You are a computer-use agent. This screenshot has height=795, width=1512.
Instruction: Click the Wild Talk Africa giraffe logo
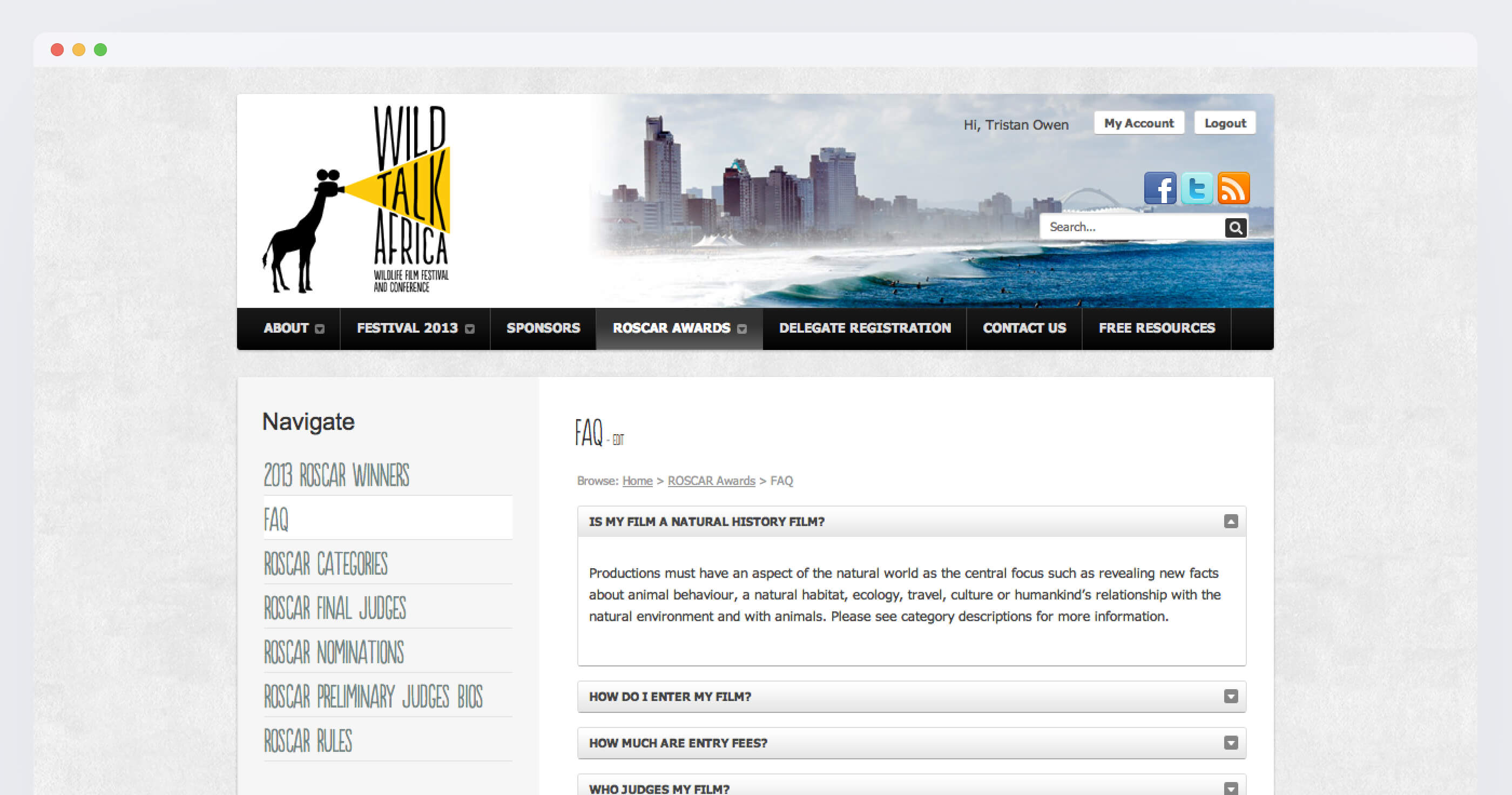coord(357,200)
